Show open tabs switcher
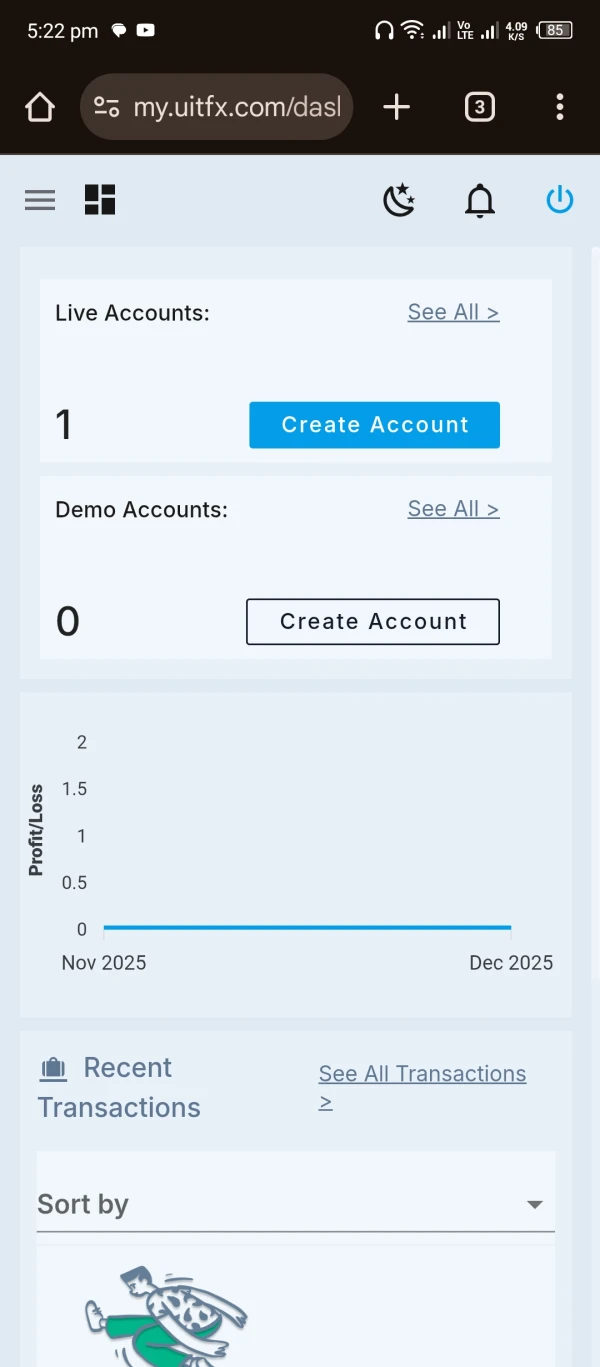This screenshot has height=1367, width=600. coord(480,107)
